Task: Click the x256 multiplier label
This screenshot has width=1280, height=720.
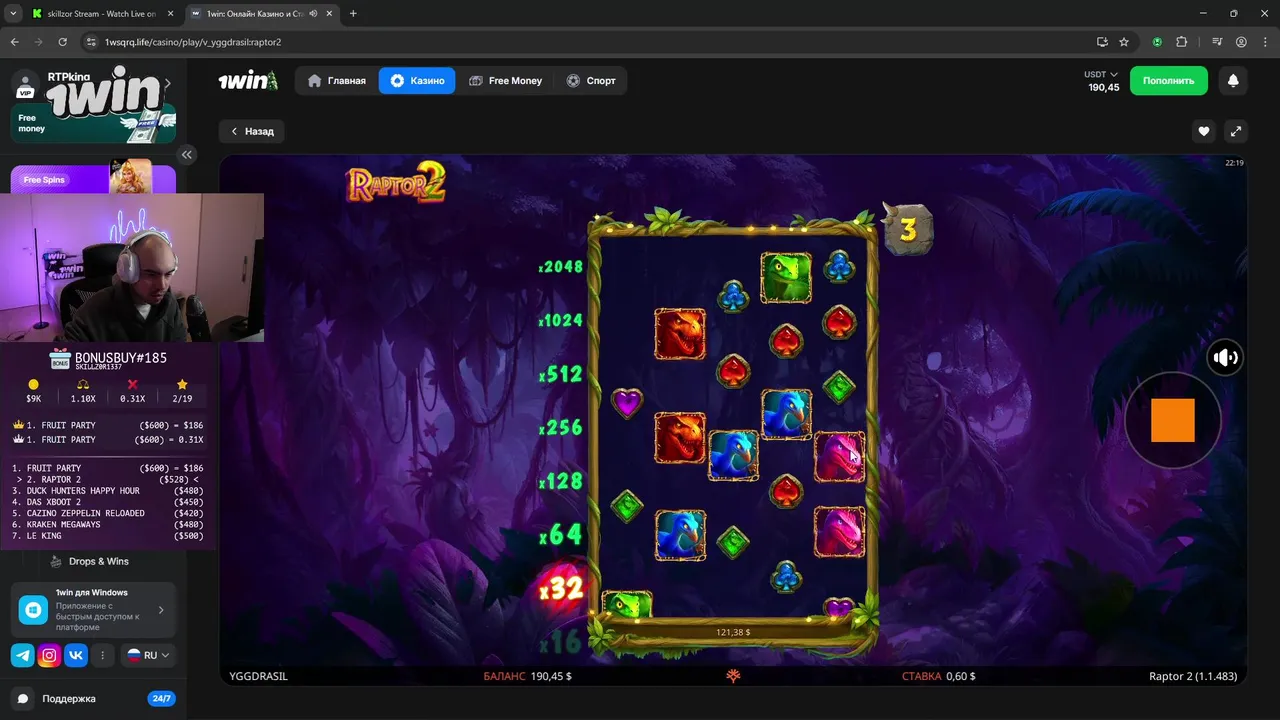Action: point(560,427)
